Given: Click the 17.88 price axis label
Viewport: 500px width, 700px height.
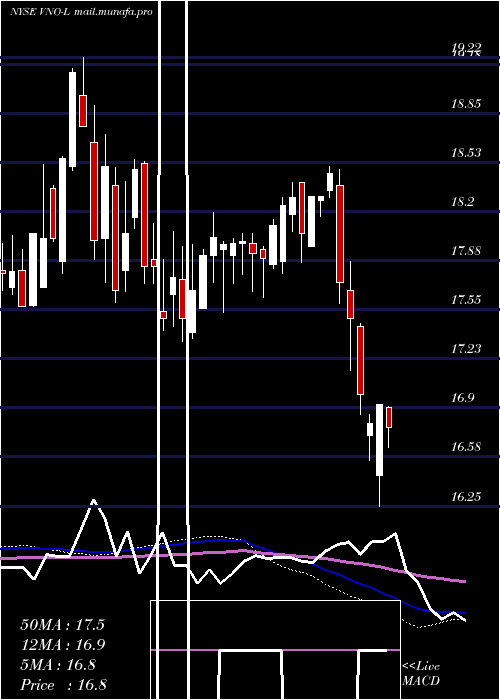Looking at the screenshot, I should pyautogui.click(x=466, y=251).
